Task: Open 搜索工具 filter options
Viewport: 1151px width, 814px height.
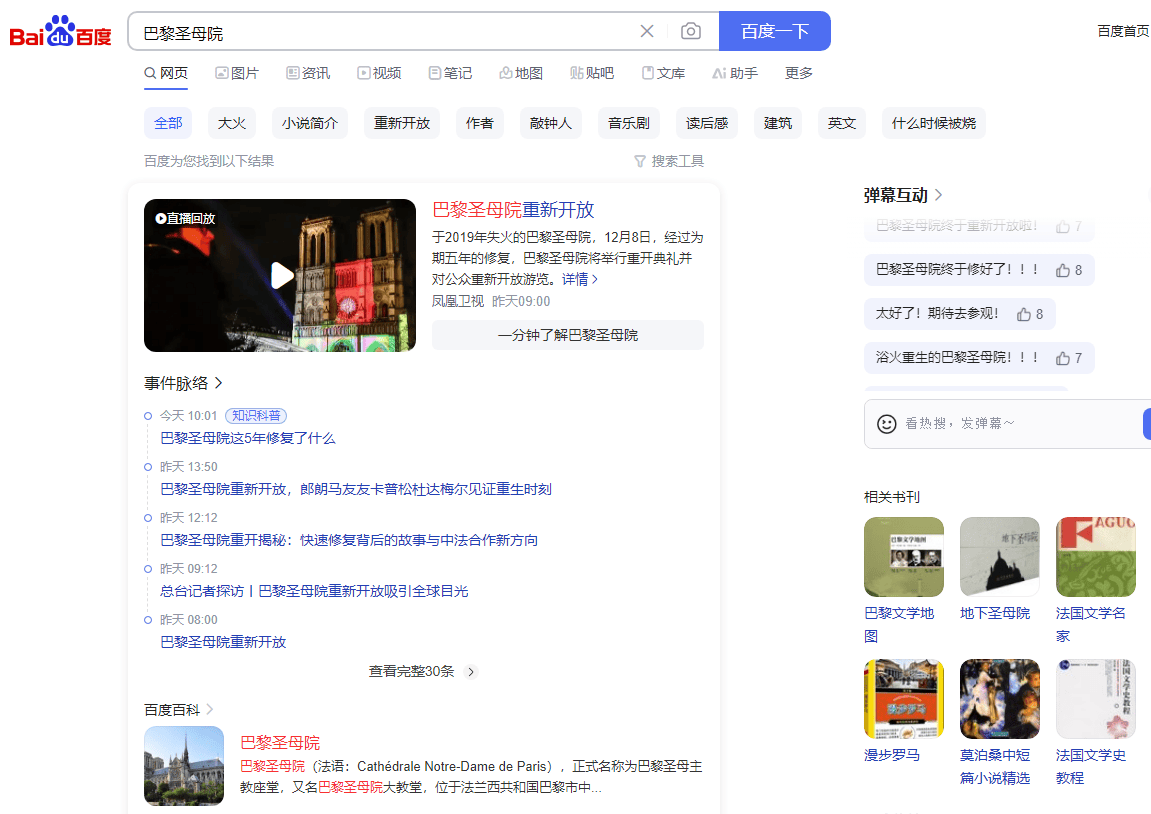Action: pos(669,161)
